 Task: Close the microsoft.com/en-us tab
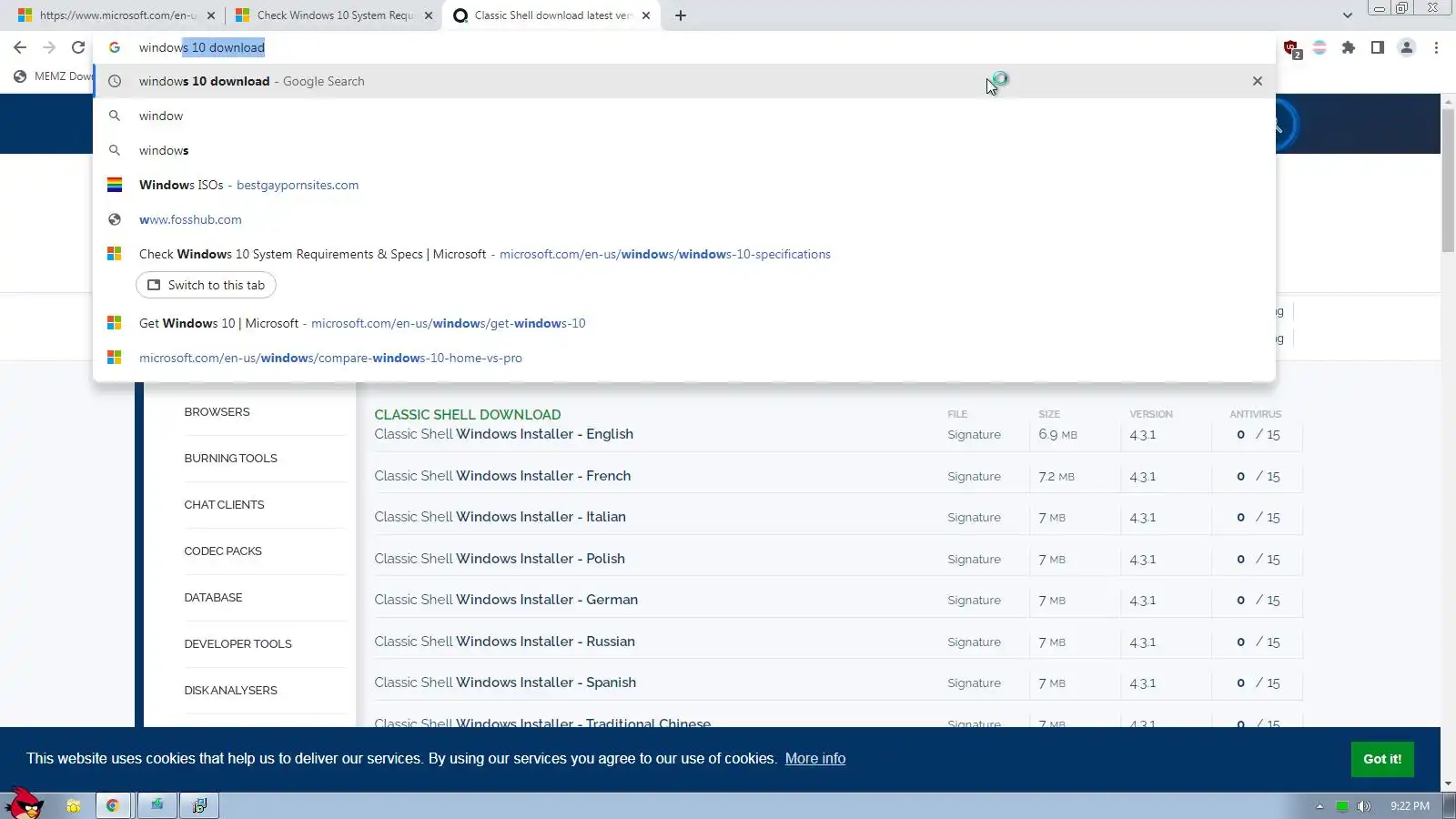pos(211,15)
